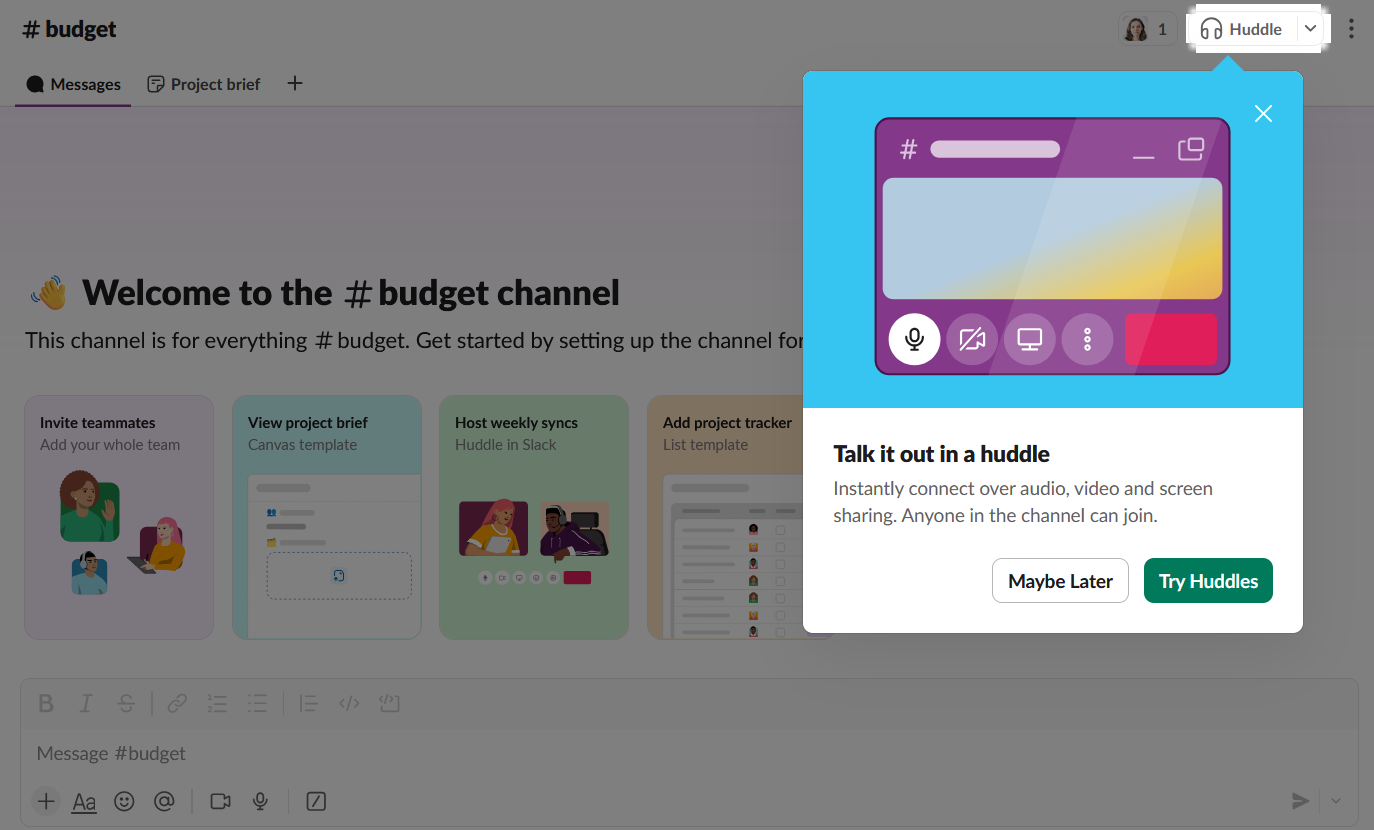Open the attachments plus menu

click(45, 801)
